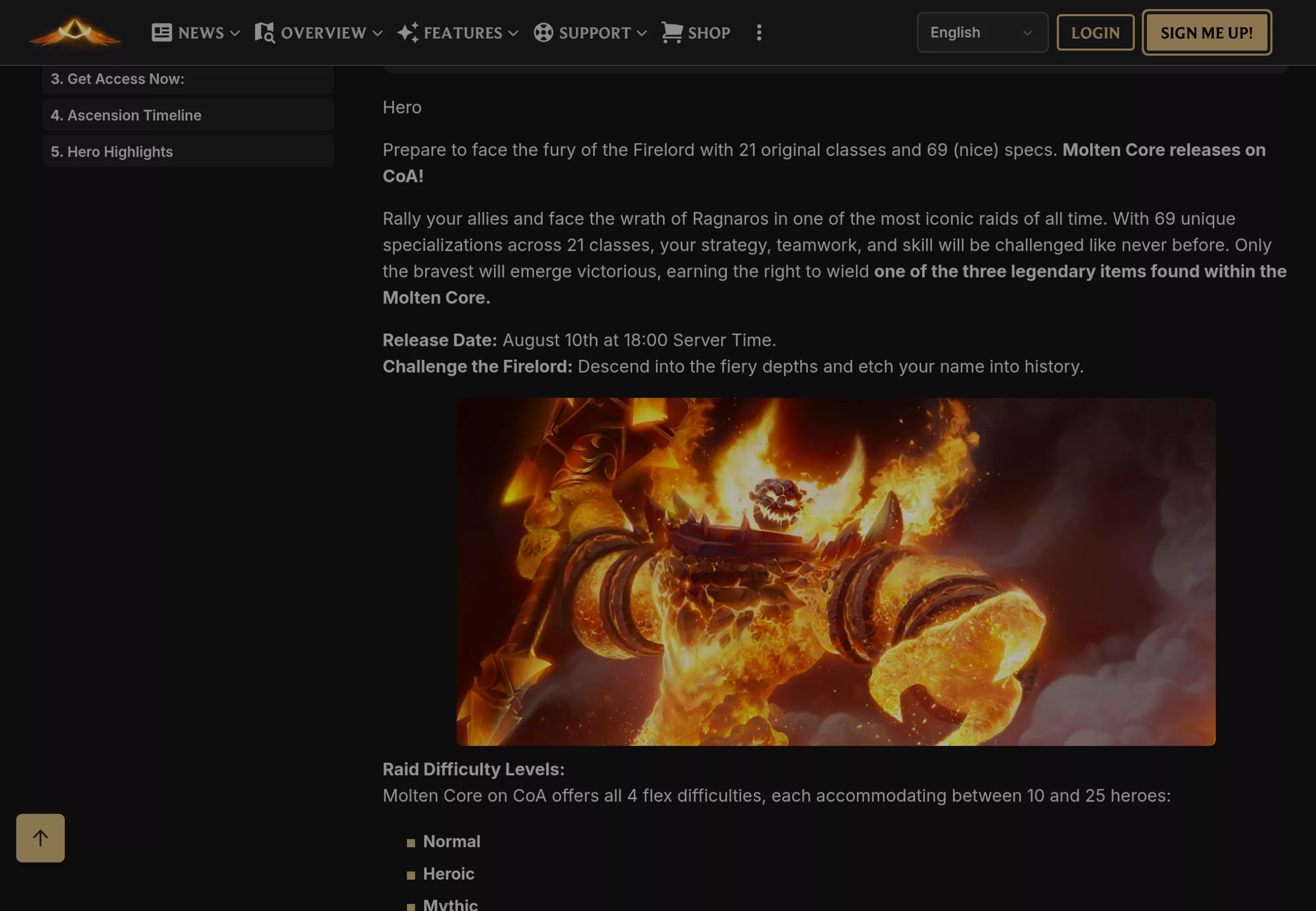Open the three-dot more menu
This screenshot has height=911, width=1316.
point(758,32)
